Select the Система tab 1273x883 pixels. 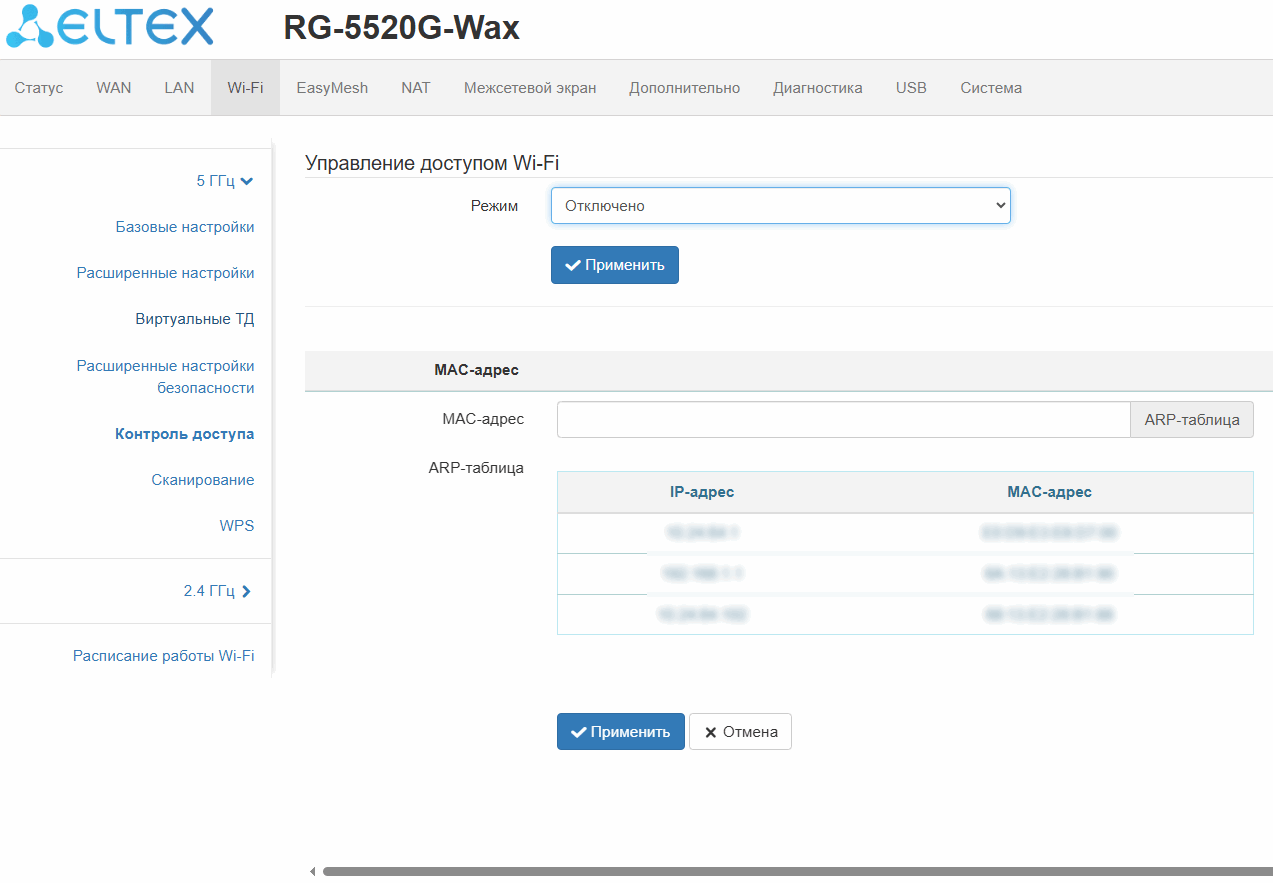tap(990, 88)
